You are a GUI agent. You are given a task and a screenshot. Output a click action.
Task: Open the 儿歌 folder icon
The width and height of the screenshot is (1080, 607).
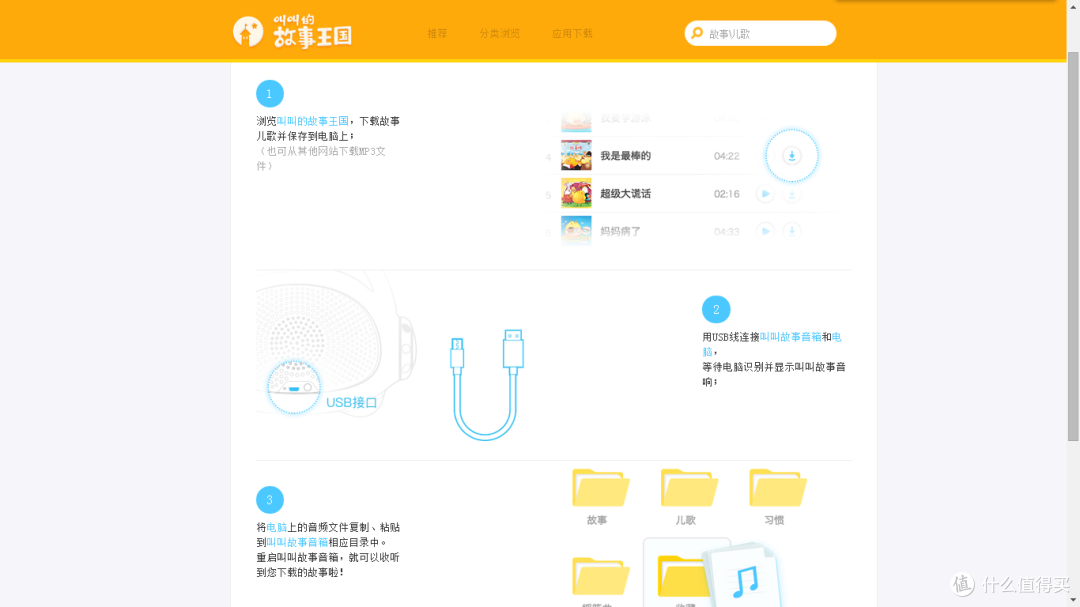point(689,488)
